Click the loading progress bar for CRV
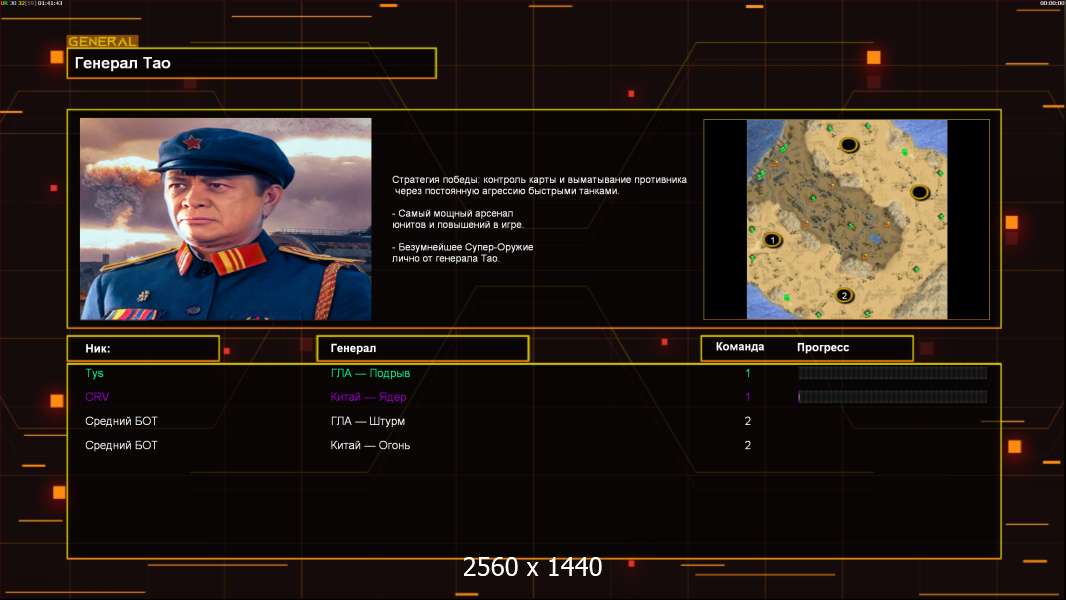The width and height of the screenshot is (1066, 600). (x=893, y=397)
